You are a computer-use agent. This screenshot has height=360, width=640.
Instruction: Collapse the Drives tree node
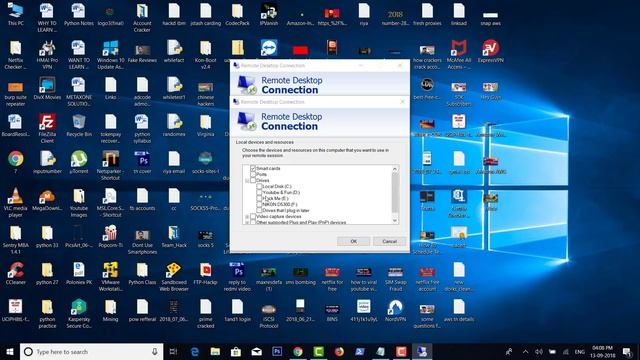tap(247, 180)
